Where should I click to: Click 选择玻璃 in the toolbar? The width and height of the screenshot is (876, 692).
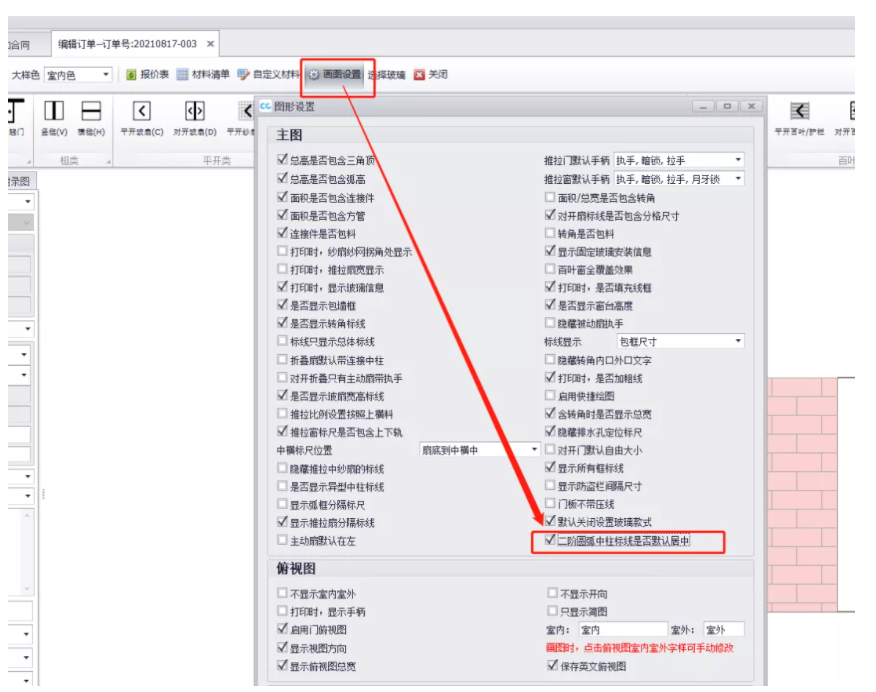click(387, 75)
